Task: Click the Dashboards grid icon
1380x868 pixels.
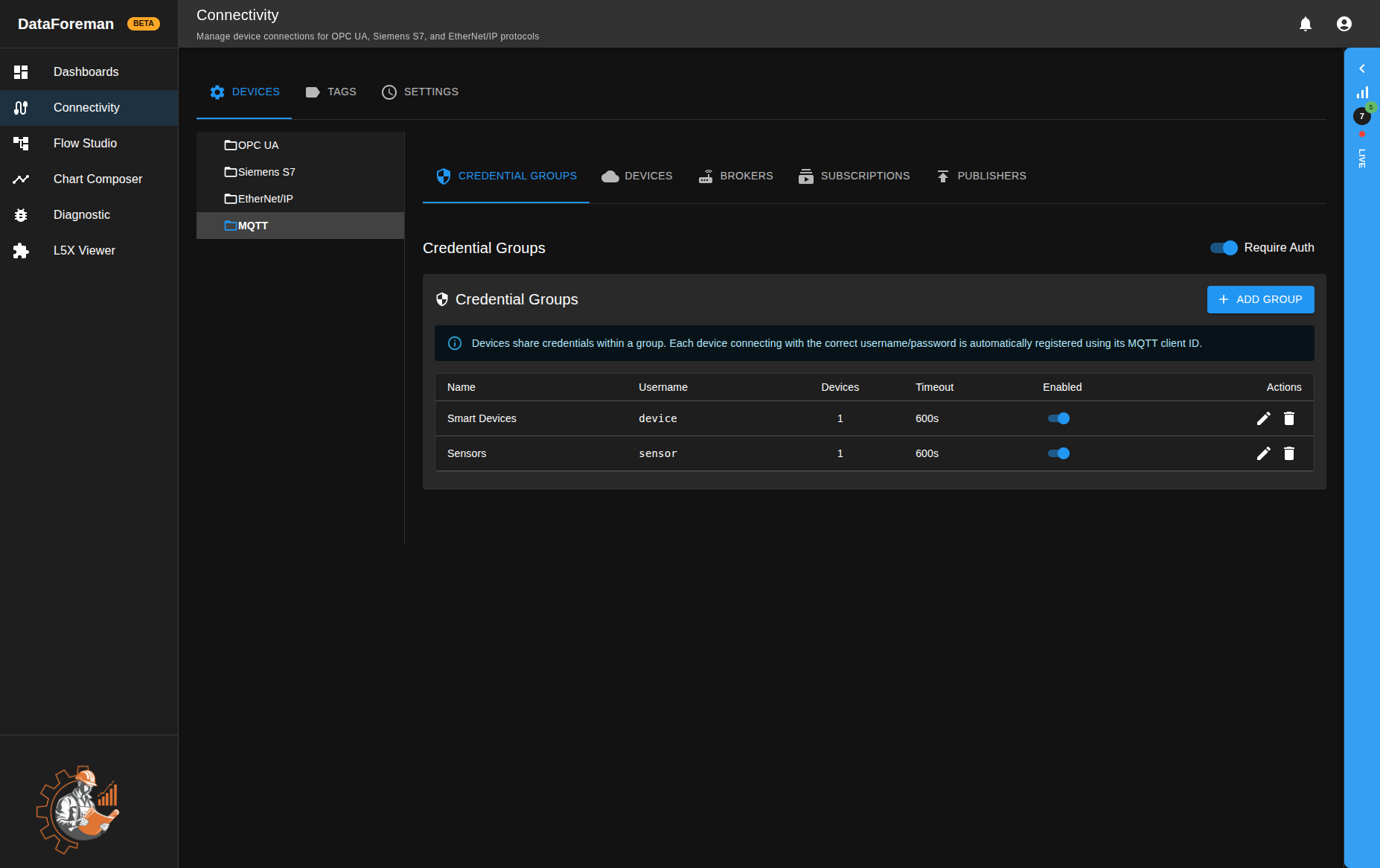Action: click(21, 71)
